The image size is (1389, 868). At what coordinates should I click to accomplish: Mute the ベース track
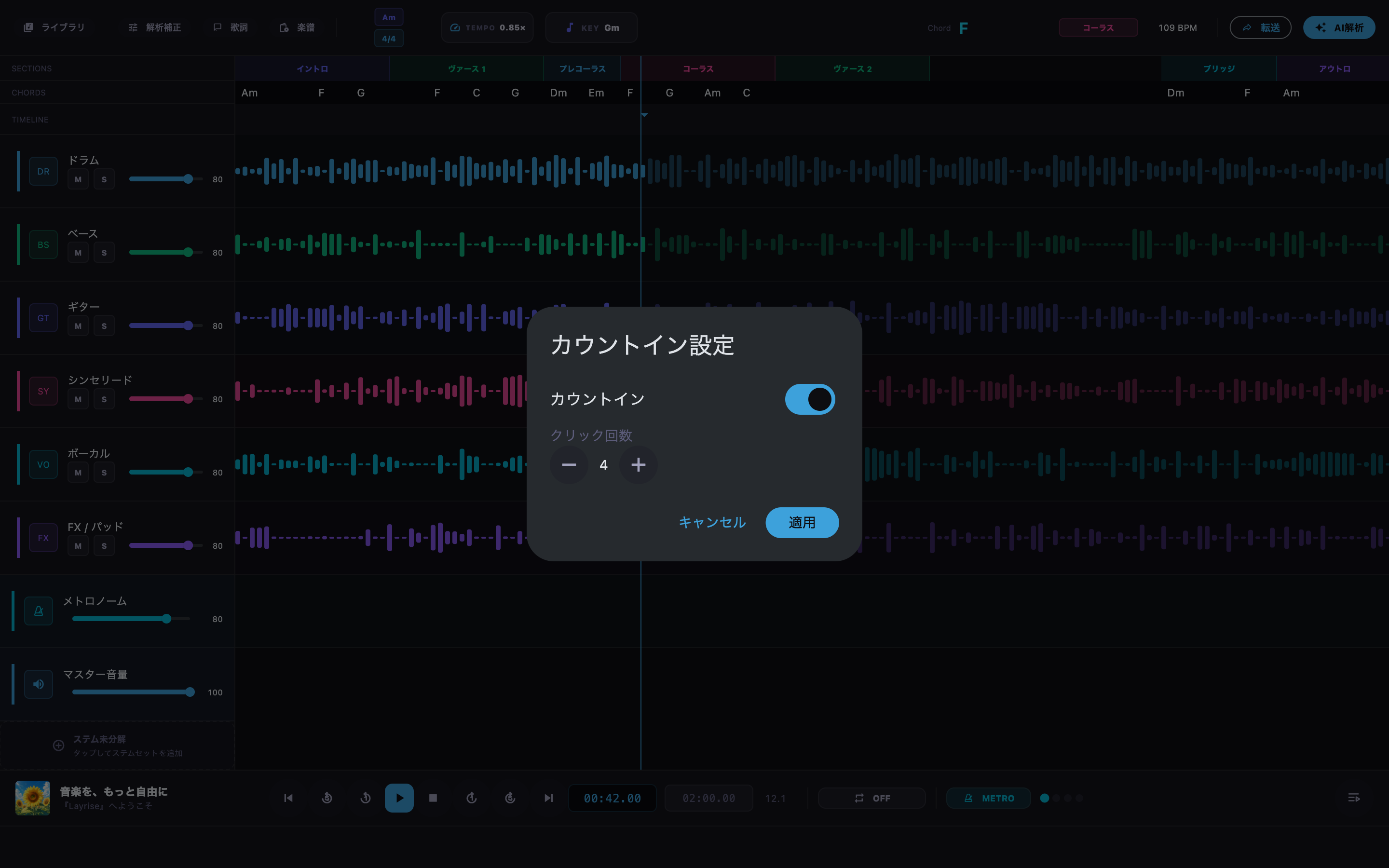(x=78, y=253)
